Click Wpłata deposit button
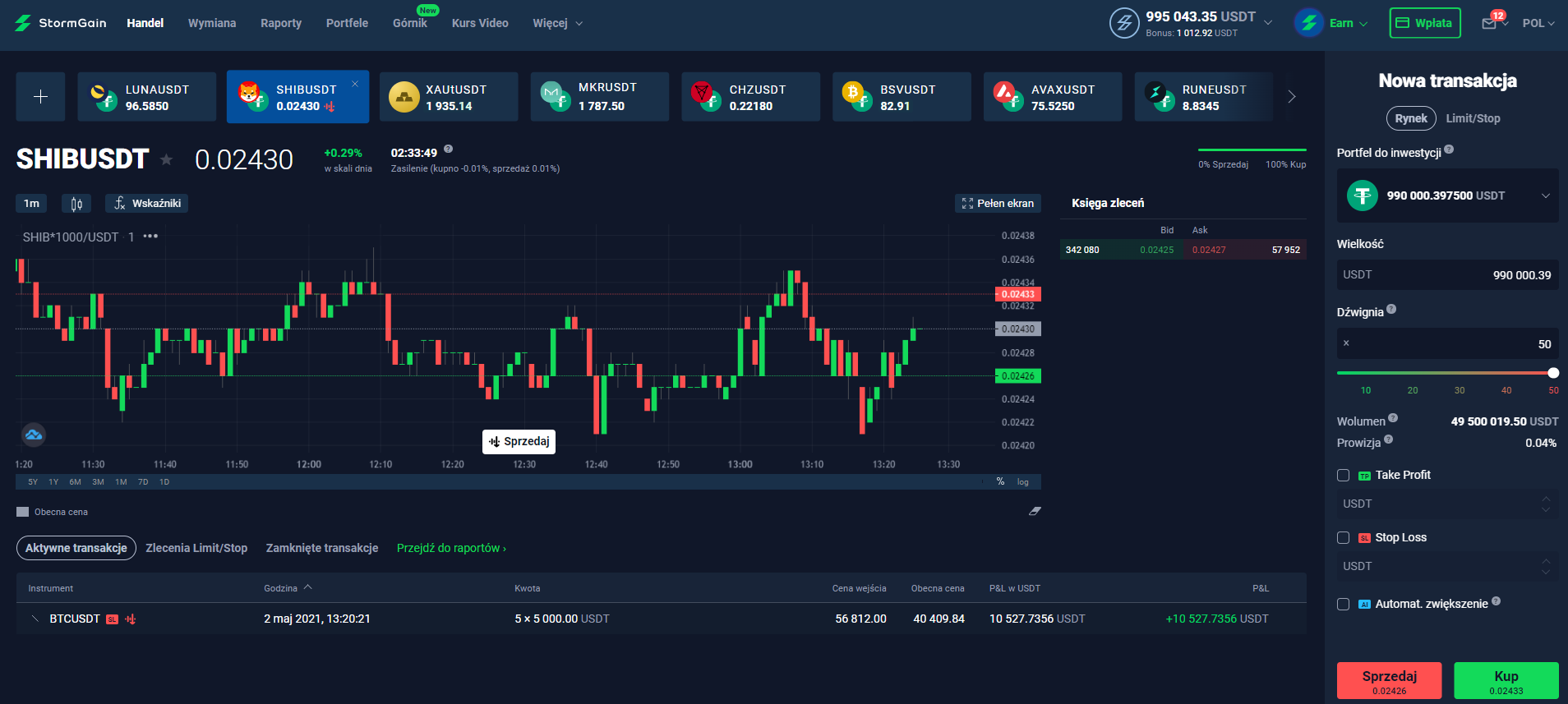Viewport: 1568px width, 704px height. [1425, 23]
